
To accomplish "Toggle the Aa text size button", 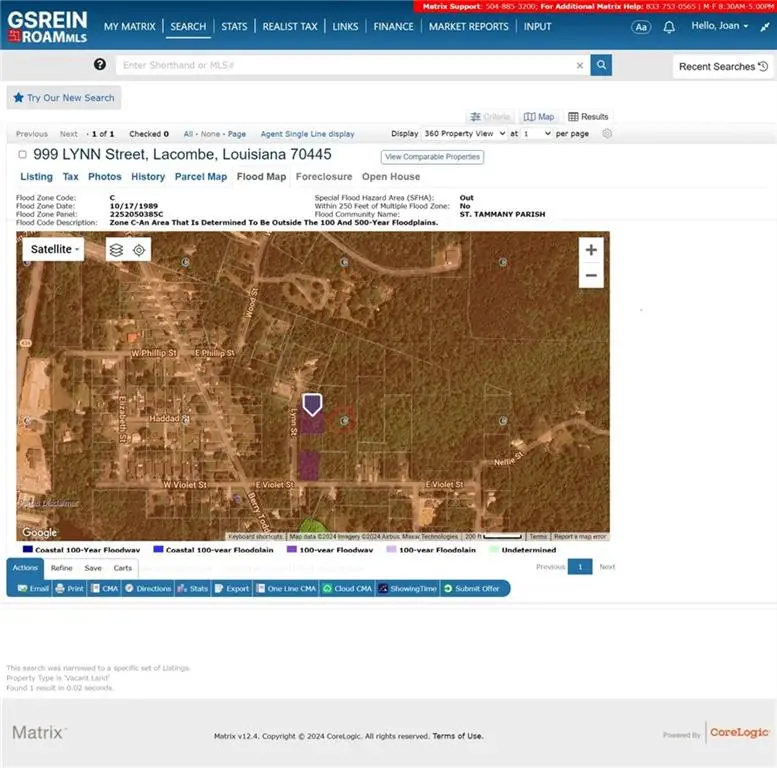I will 641,27.
